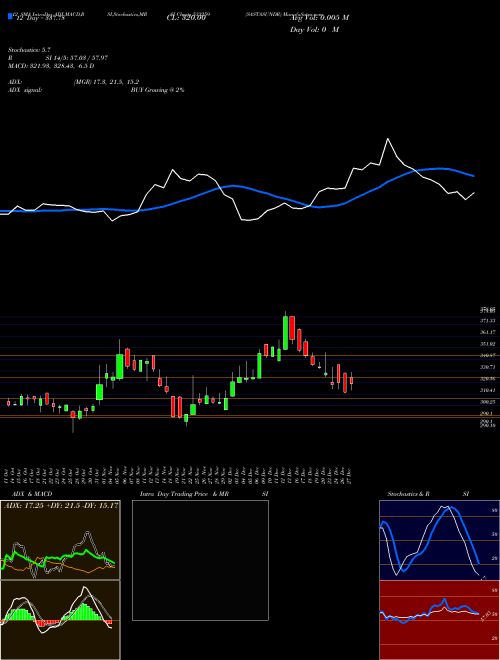Click the 300.25 price axis label
Image resolution: width=500 pixels, height=660 pixels.
coord(487,402)
